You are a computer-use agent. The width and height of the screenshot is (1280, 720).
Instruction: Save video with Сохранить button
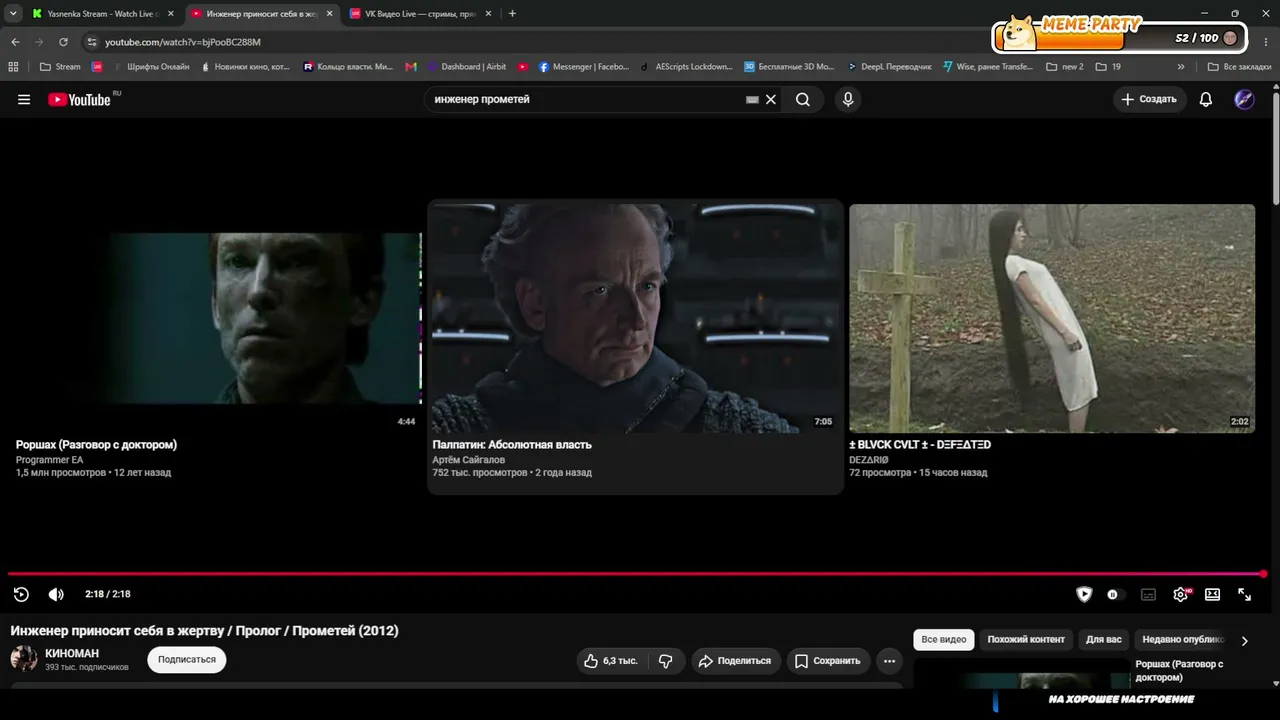coord(828,661)
